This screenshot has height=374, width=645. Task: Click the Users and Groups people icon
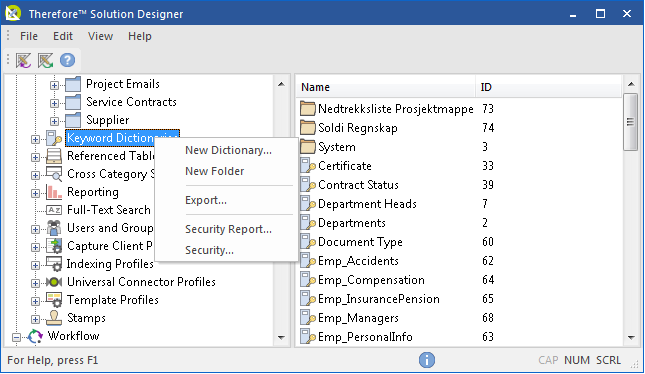pos(54,228)
